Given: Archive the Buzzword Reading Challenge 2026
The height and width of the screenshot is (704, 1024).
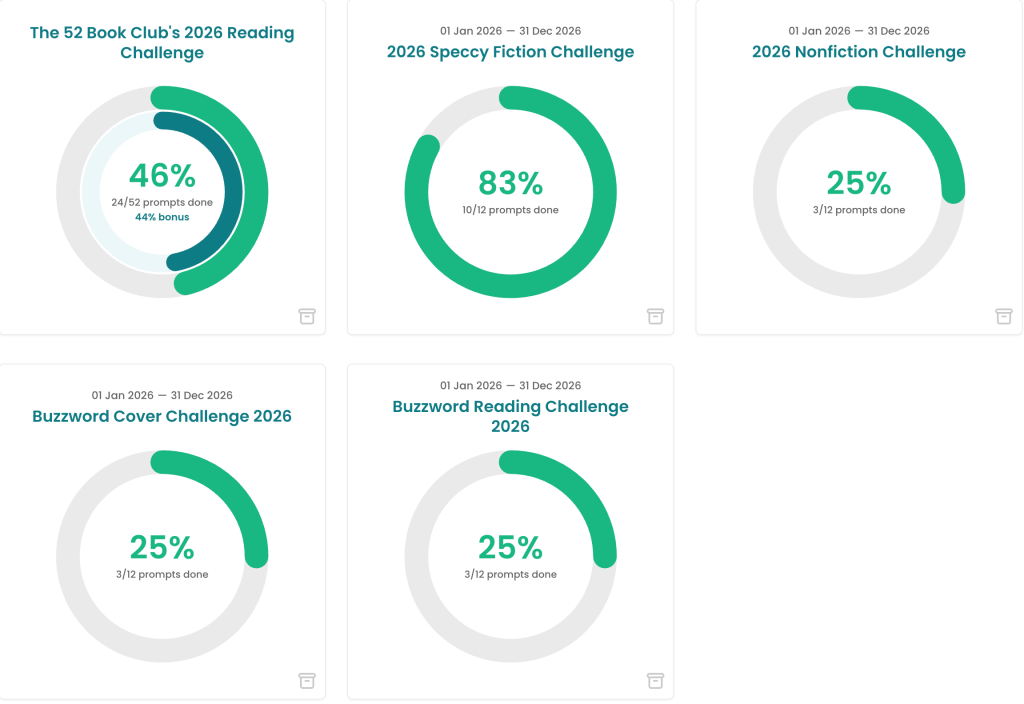Looking at the screenshot, I should [655, 681].
